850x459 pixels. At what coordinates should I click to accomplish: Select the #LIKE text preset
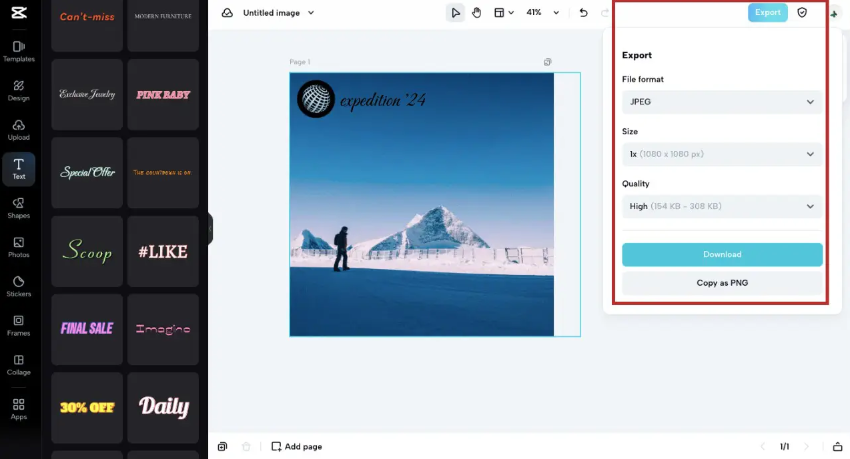coord(163,251)
